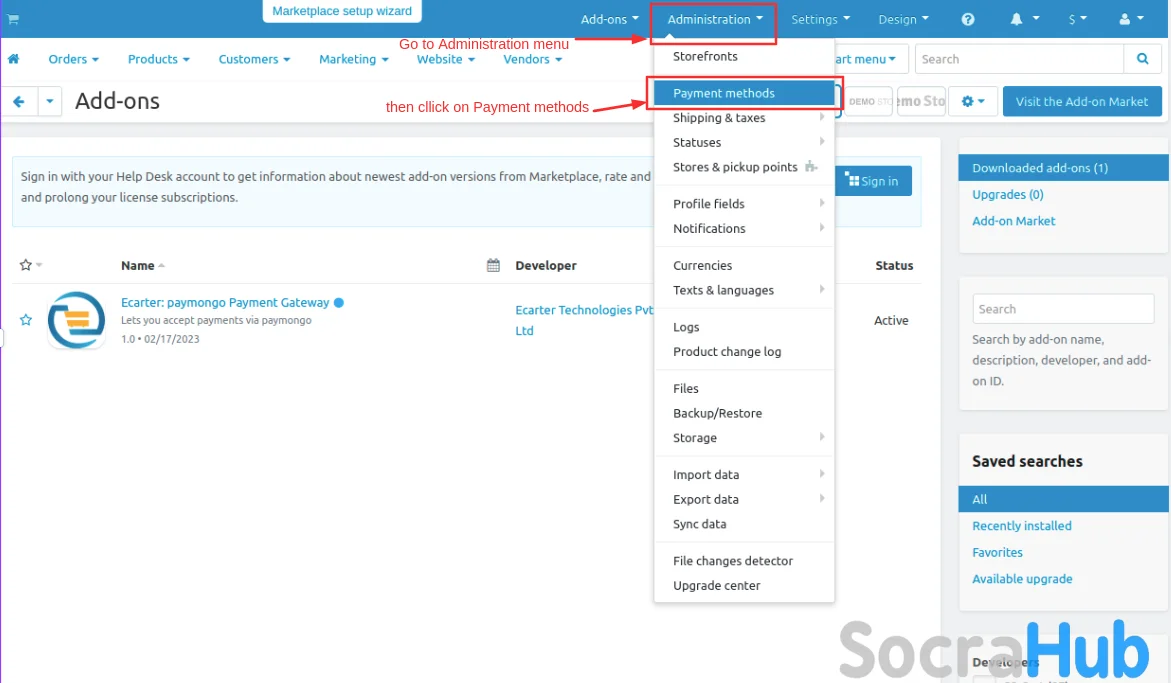Open the help question mark icon
The width and height of the screenshot is (1171, 683).
point(967,19)
